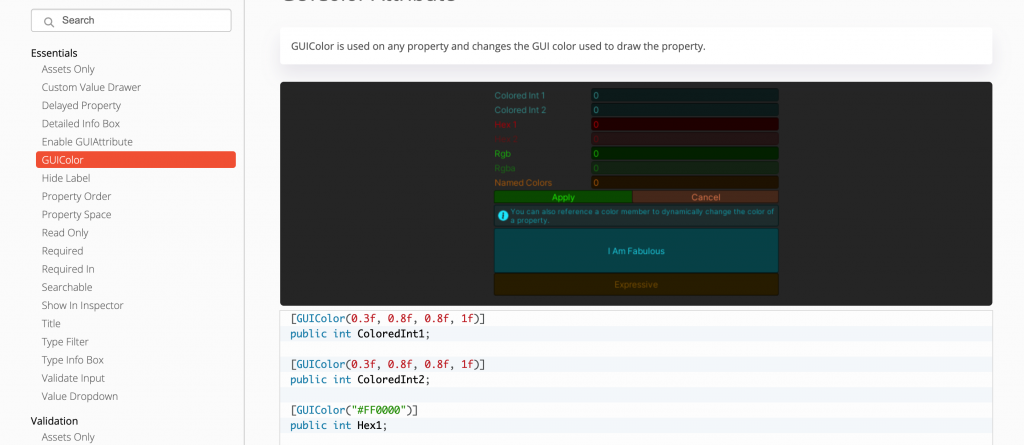Viewport: 1024px width, 445px height.
Task: Open the Validate Input page
Action: (x=73, y=378)
